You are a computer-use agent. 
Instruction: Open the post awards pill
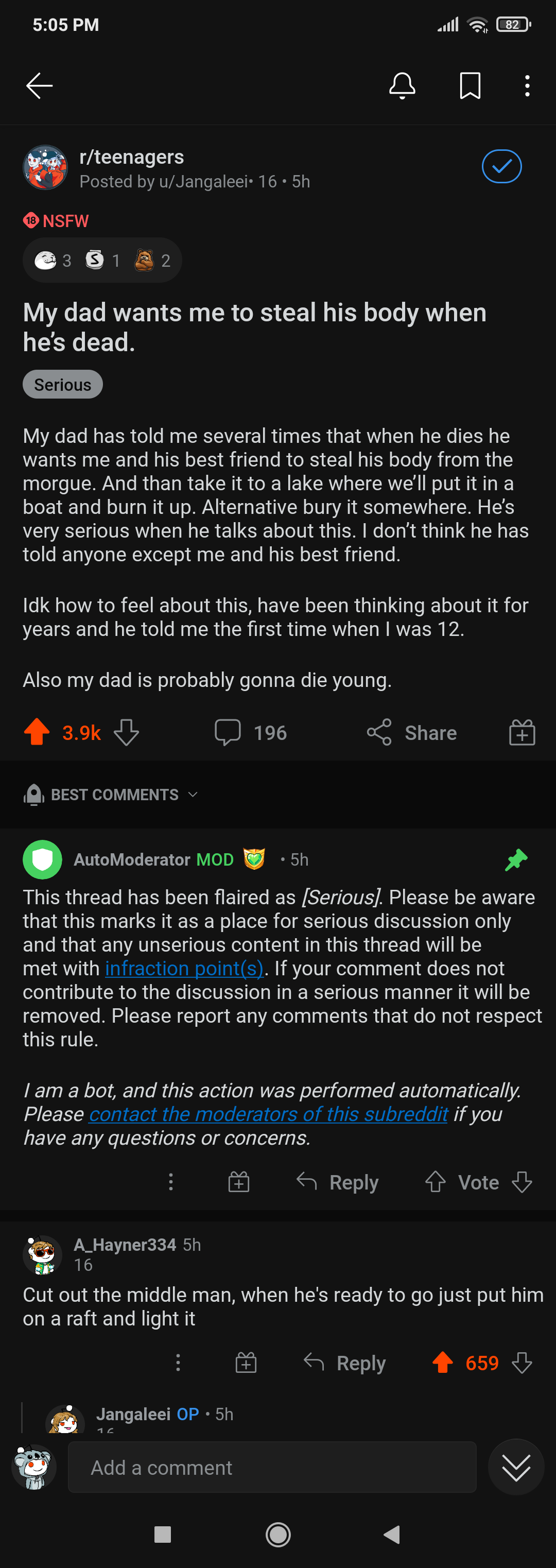102,261
